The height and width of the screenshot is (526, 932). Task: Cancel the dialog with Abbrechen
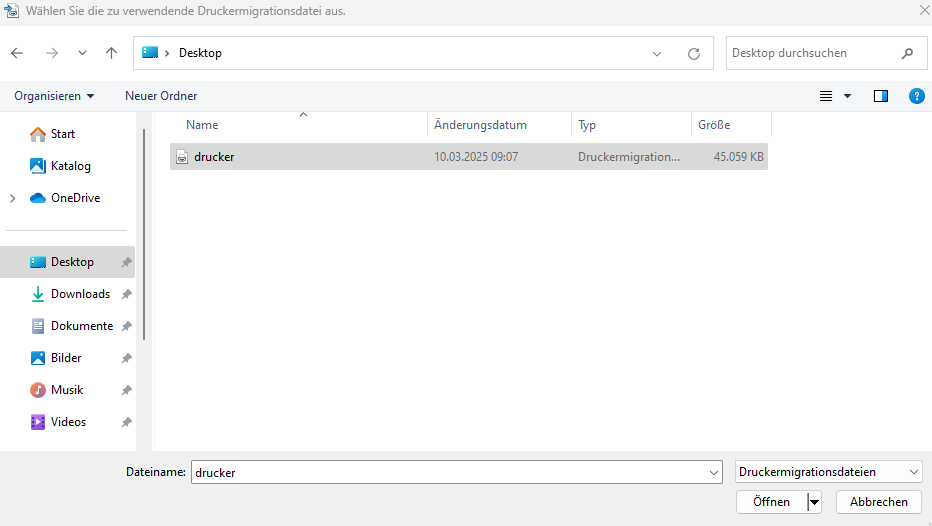click(878, 502)
